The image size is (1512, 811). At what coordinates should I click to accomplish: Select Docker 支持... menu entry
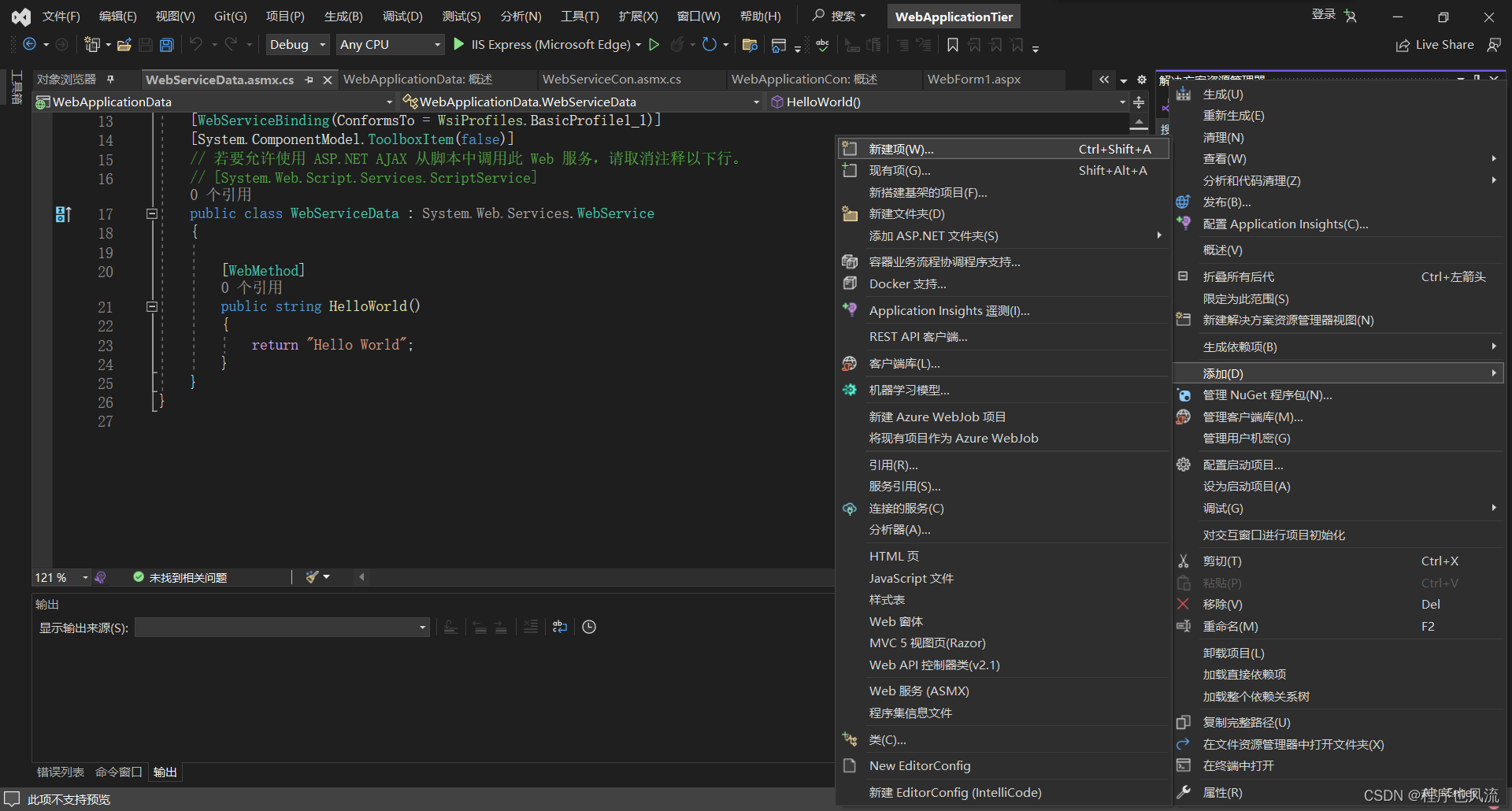click(1003, 283)
